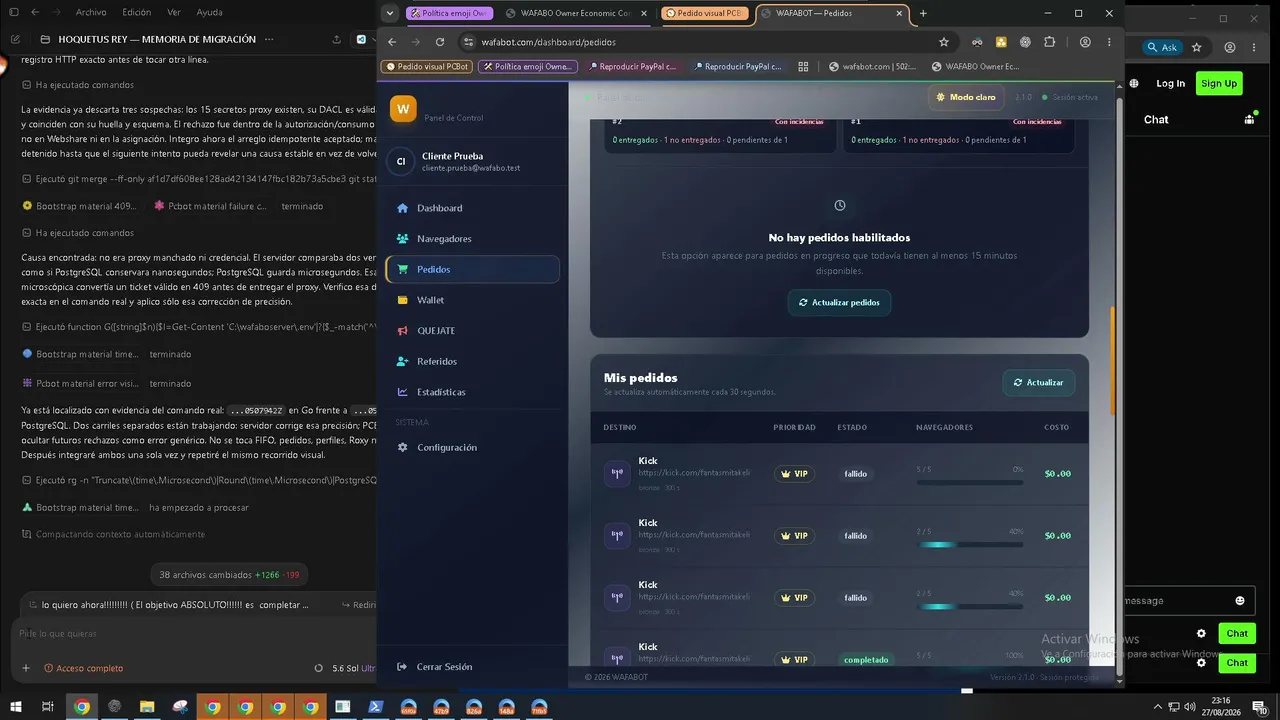Click the 38 archivos cambiados summary
The image size is (1280, 720).
click(x=229, y=575)
